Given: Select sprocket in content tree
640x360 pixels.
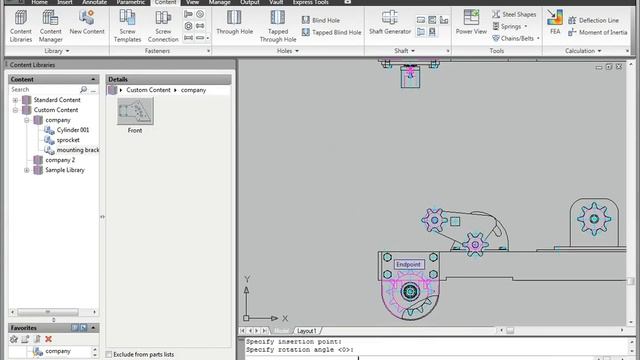Looking at the screenshot, I should pos(68,140).
